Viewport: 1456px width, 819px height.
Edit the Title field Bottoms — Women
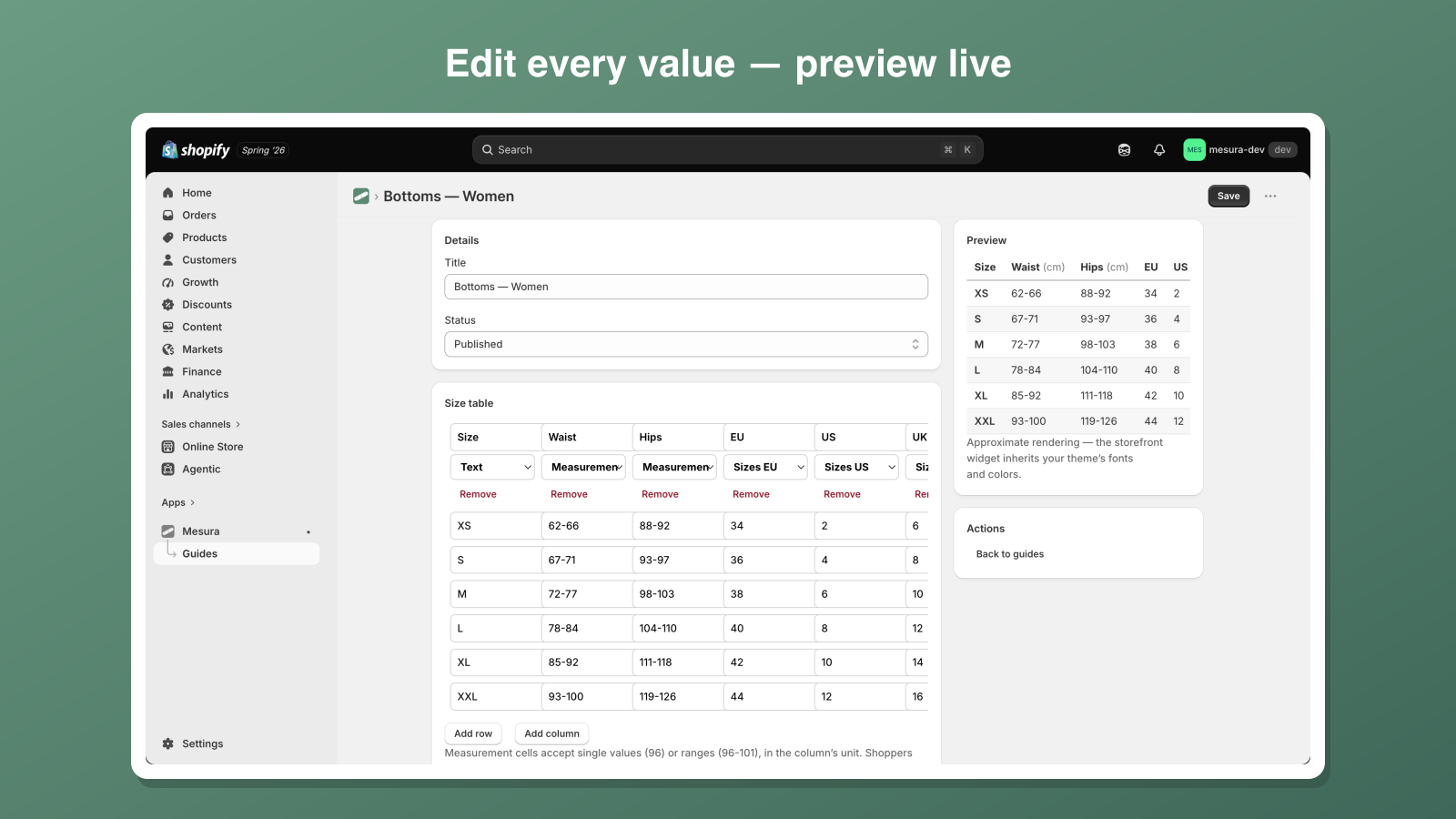(x=686, y=287)
